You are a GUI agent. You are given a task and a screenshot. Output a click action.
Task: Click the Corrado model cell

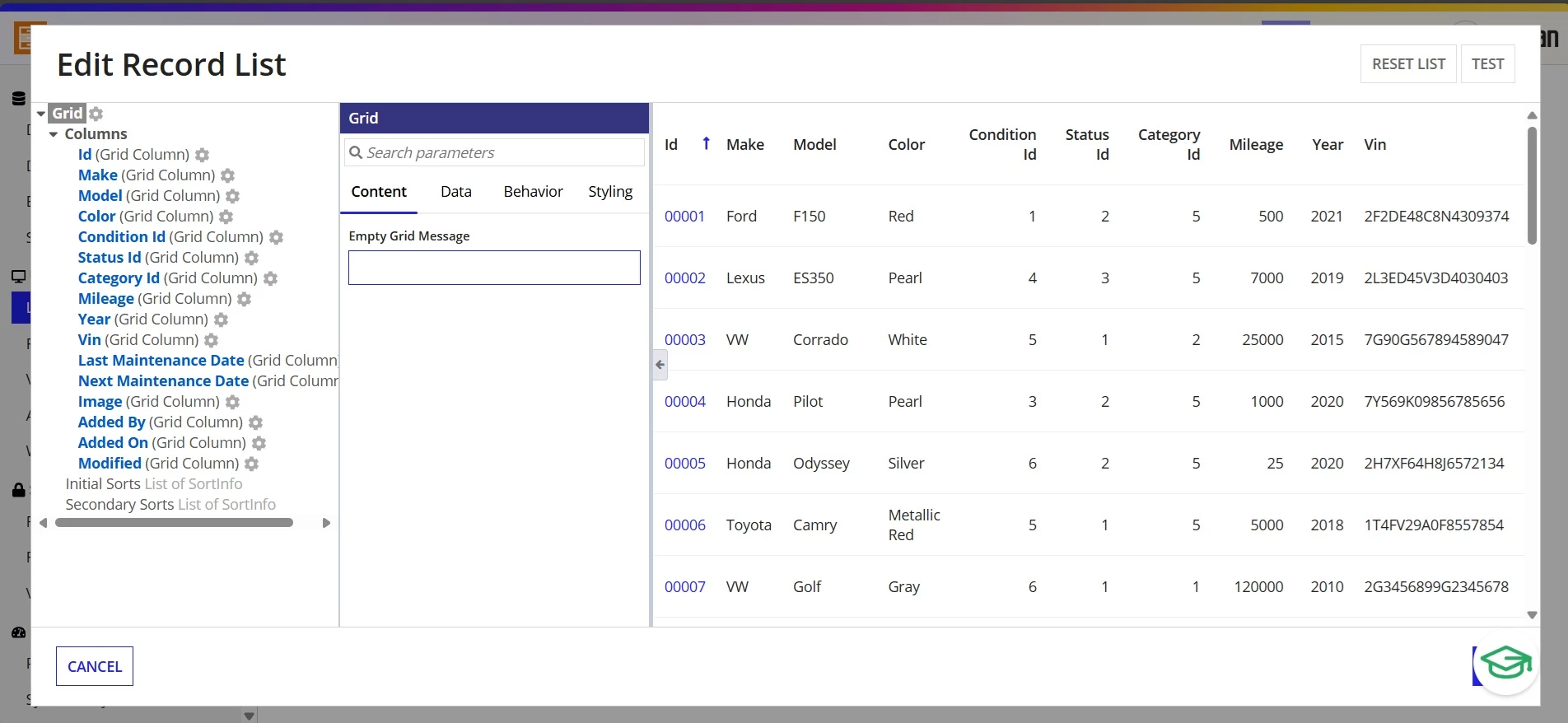[x=820, y=340]
